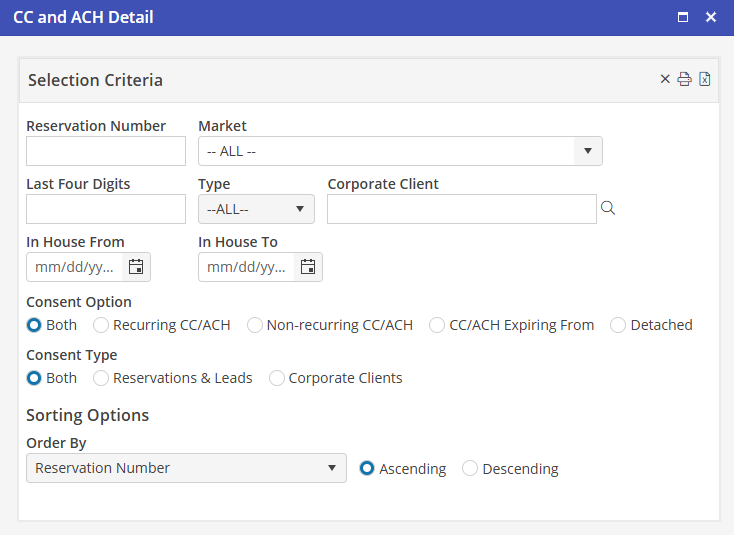Close the Selection Criteria panel

pos(665,79)
